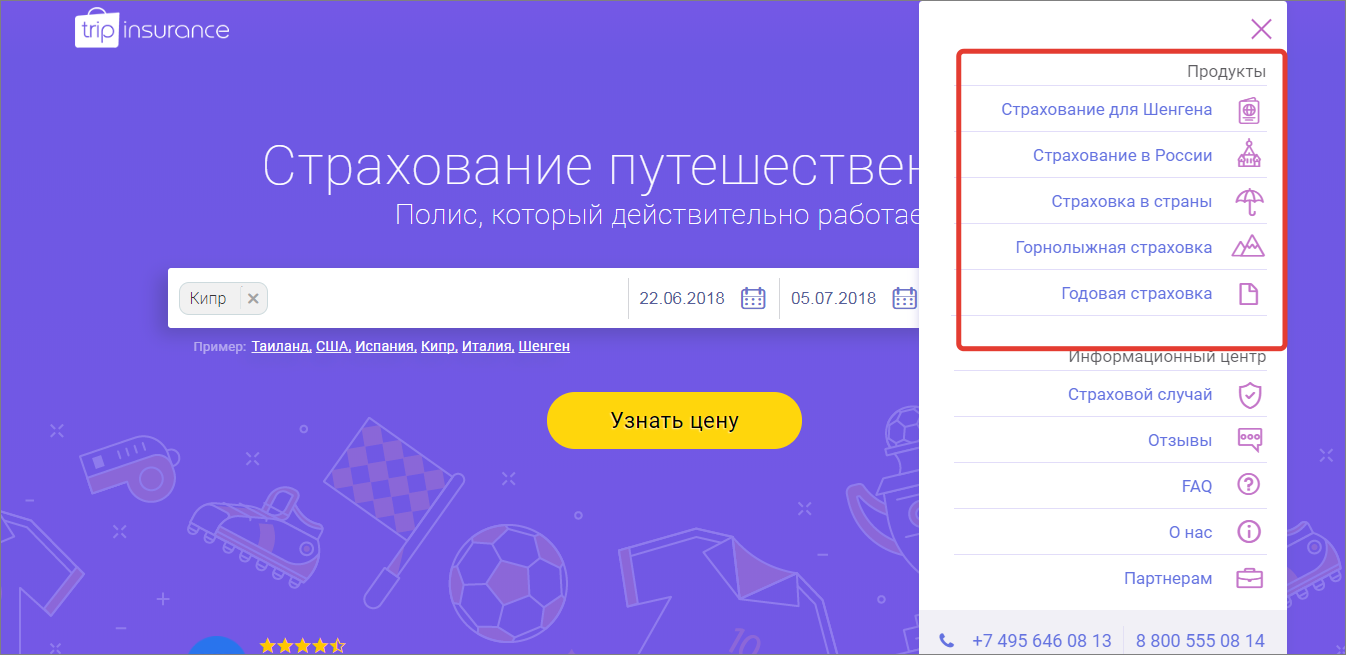Image resolution: width=1346 pixels, height=655 pixels.
Task: Click the shield icon next to Страховой случай
Action: (1249, 395)
